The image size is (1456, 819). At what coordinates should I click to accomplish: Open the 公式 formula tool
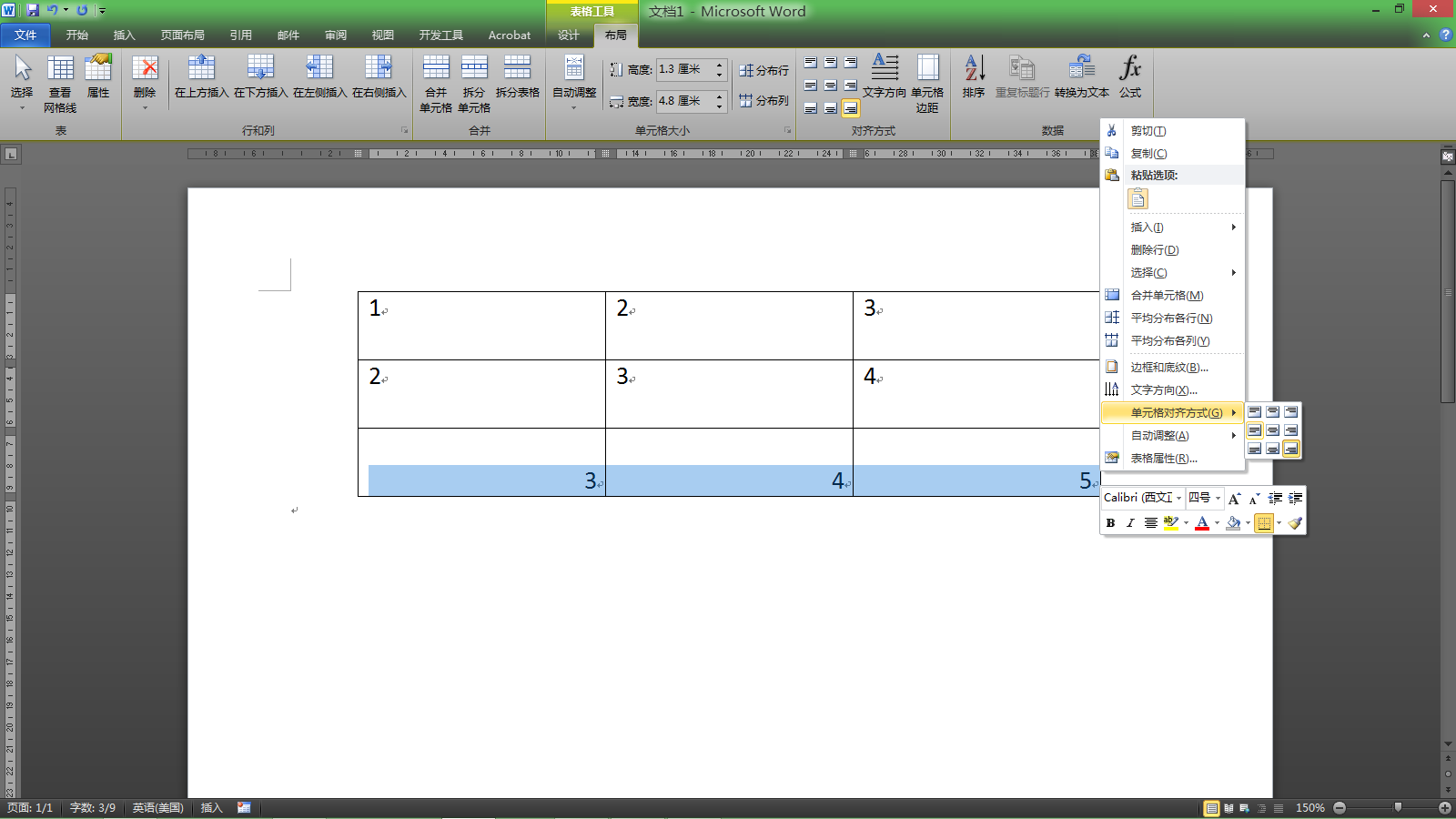point(1130,77)
